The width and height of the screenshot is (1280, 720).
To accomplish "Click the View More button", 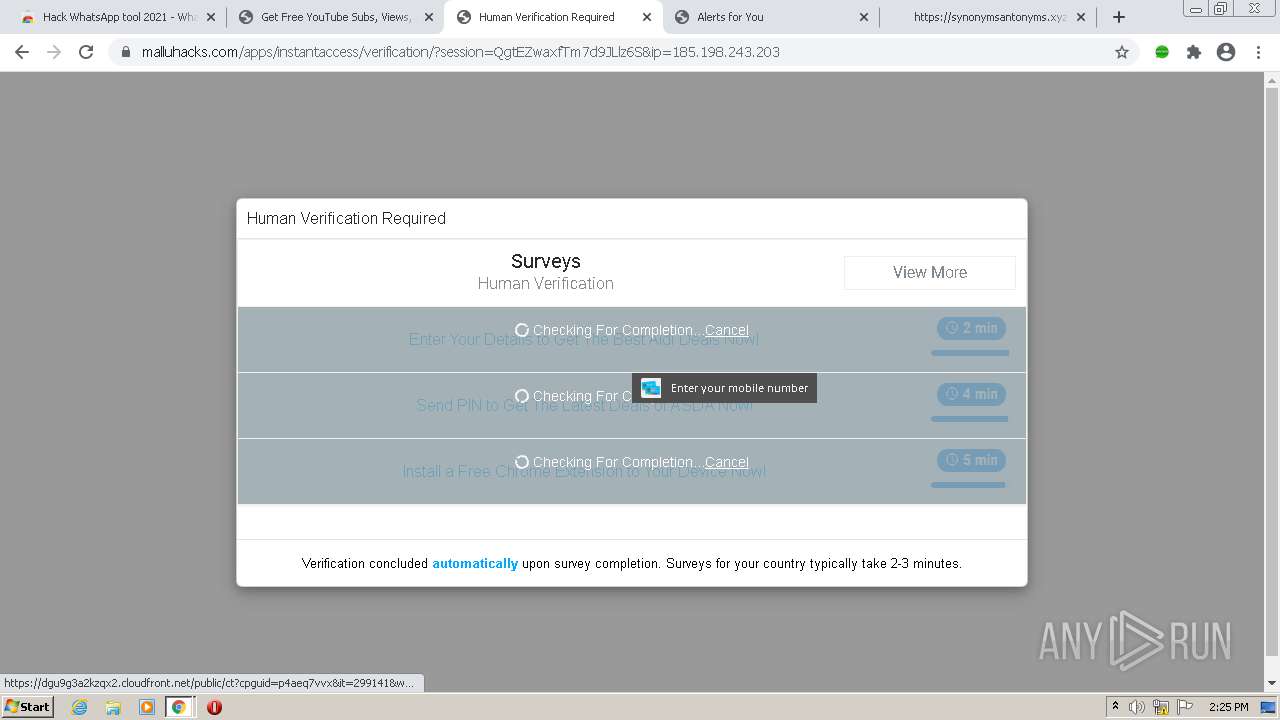I will pos(930,272).
